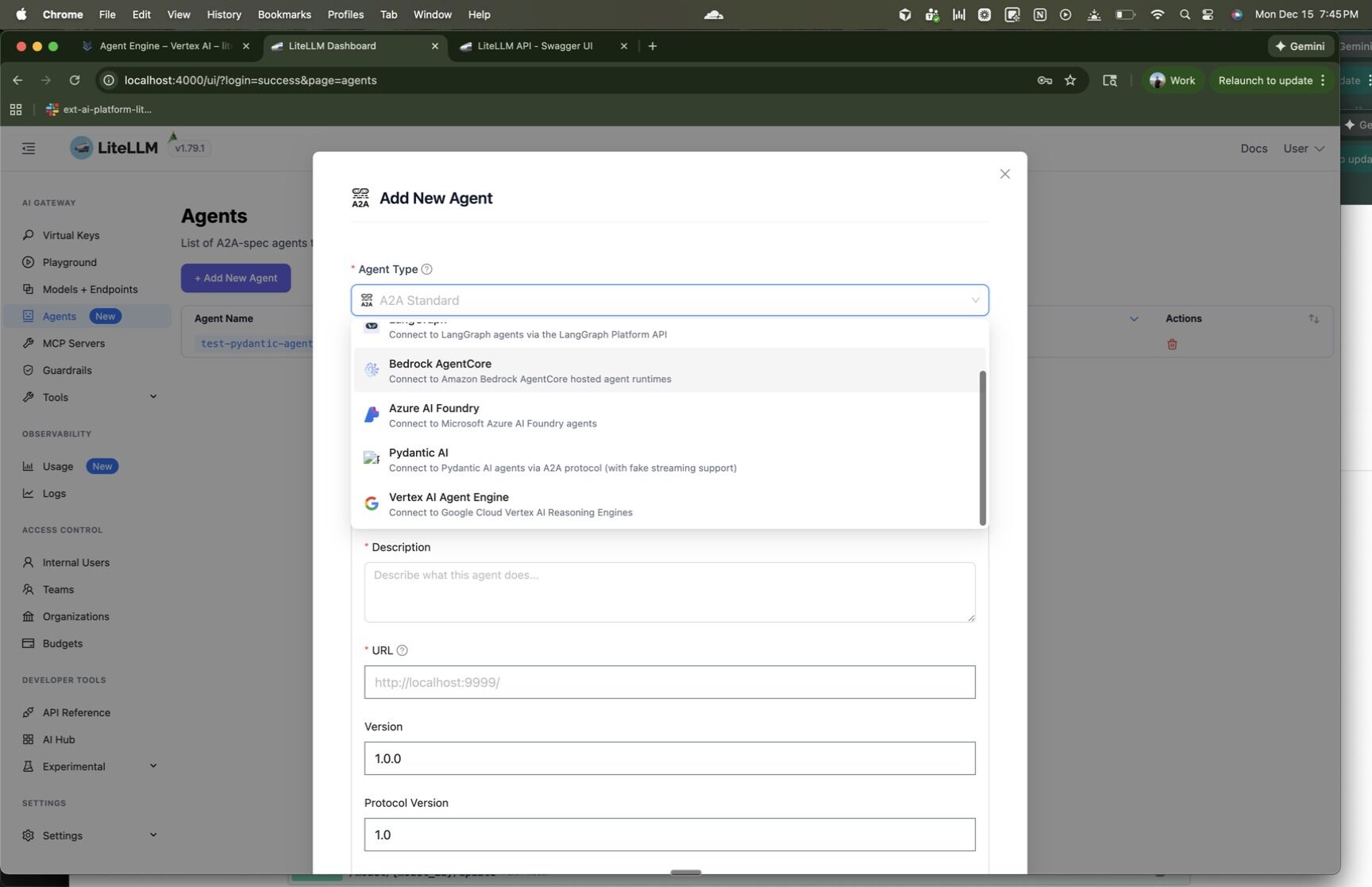Click the v1.79.1 version badge
This screenshot has width=1372, height=887.
(190, 148)
